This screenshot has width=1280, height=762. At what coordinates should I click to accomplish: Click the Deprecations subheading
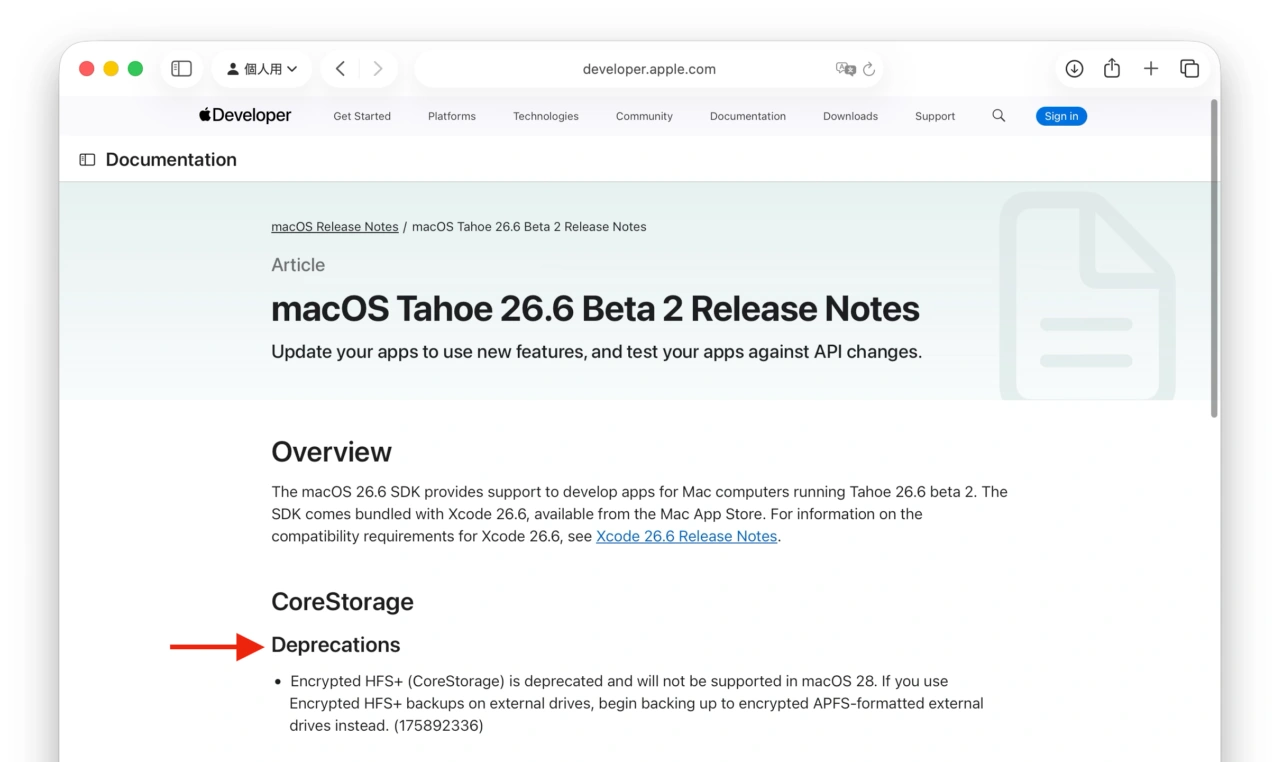(x=336, y=645)
